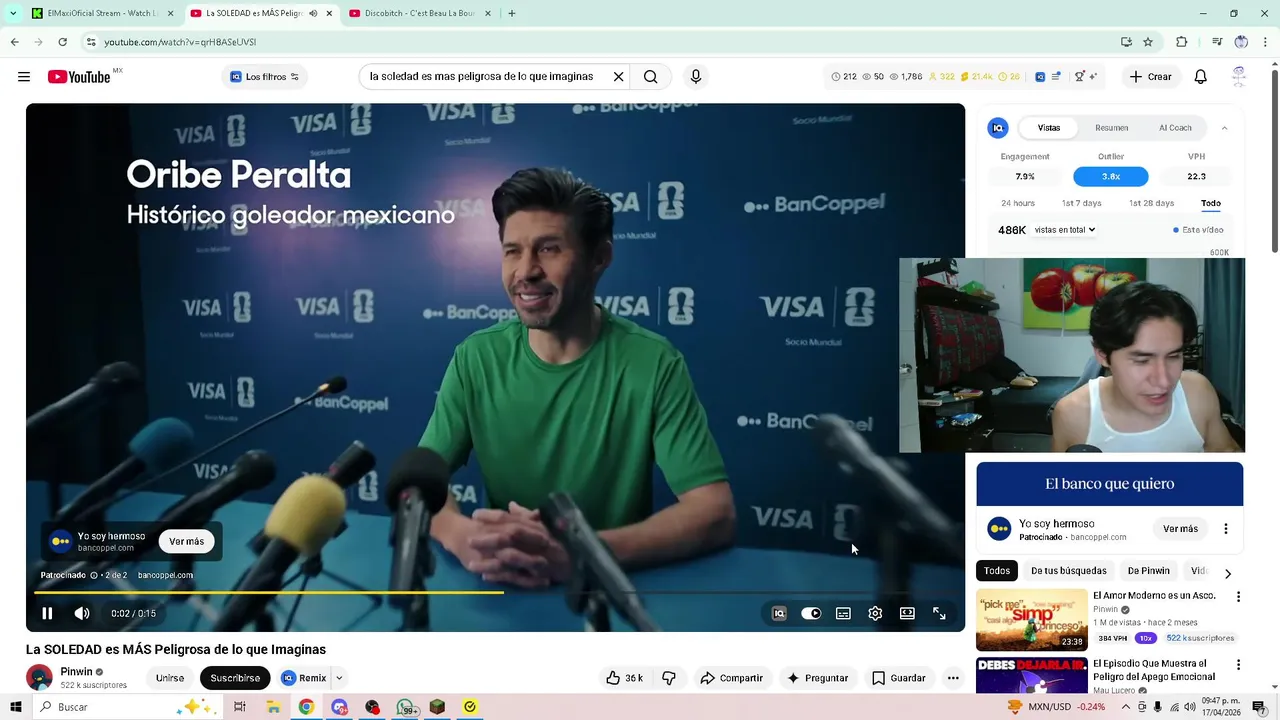Screen dimensions: 1280x720
Task: Open options for El Episodio Que Muestra video
Action: point(1238,665)
